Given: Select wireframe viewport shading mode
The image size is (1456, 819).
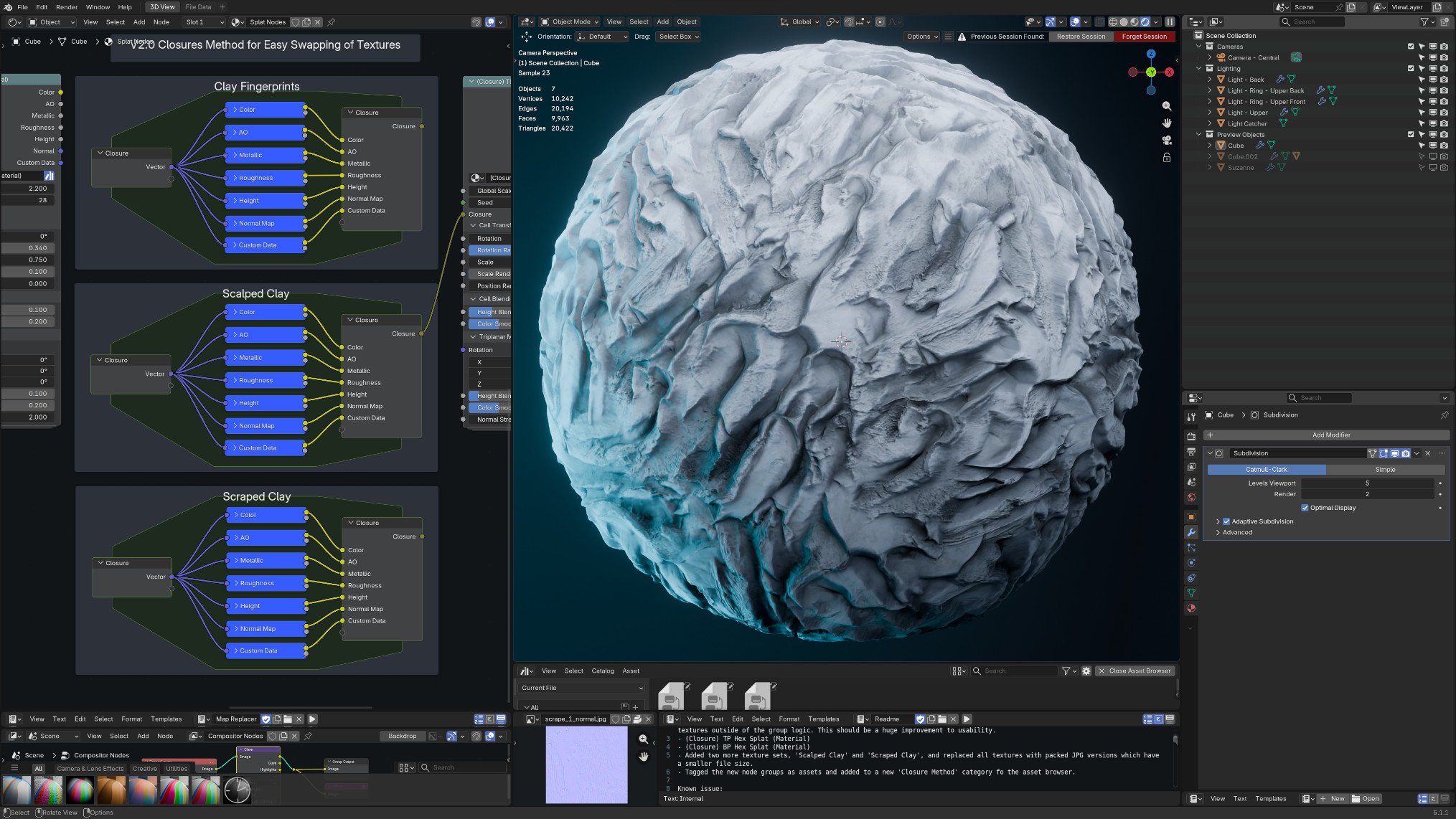Looking at the screenshot, I should pyautogui.click(x=1114, y=22).
